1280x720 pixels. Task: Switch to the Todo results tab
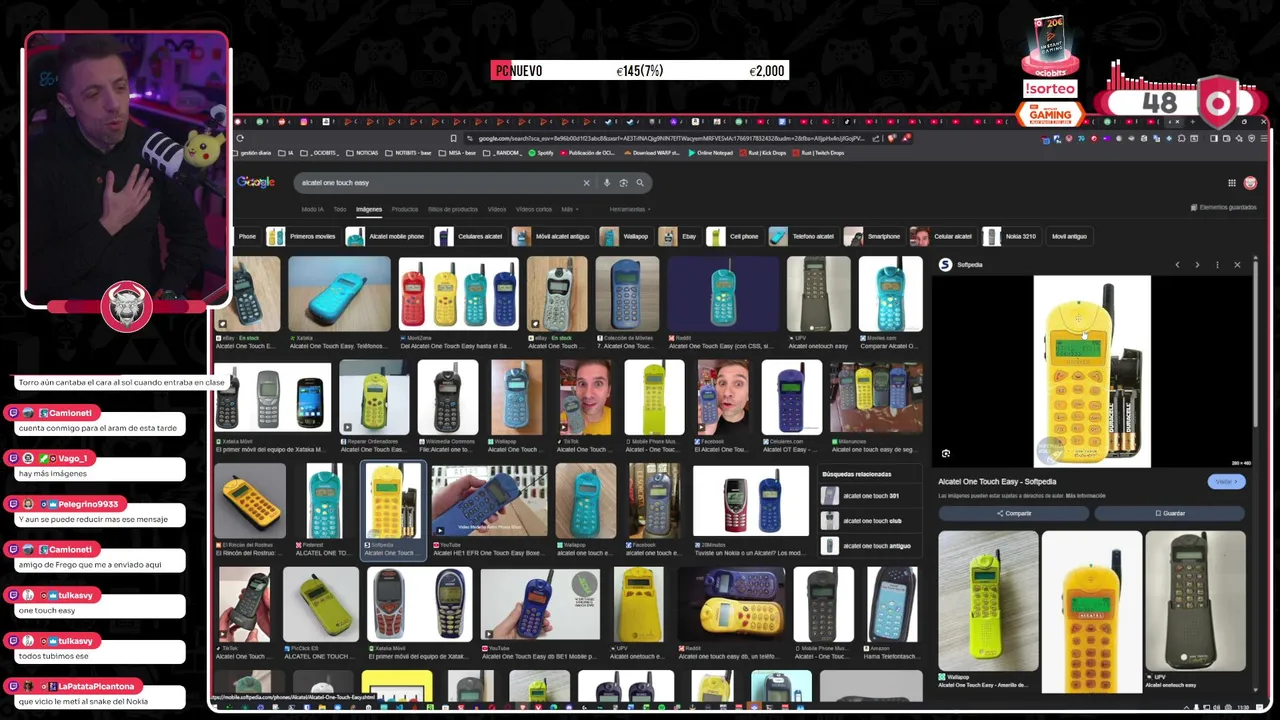[340, 209]
